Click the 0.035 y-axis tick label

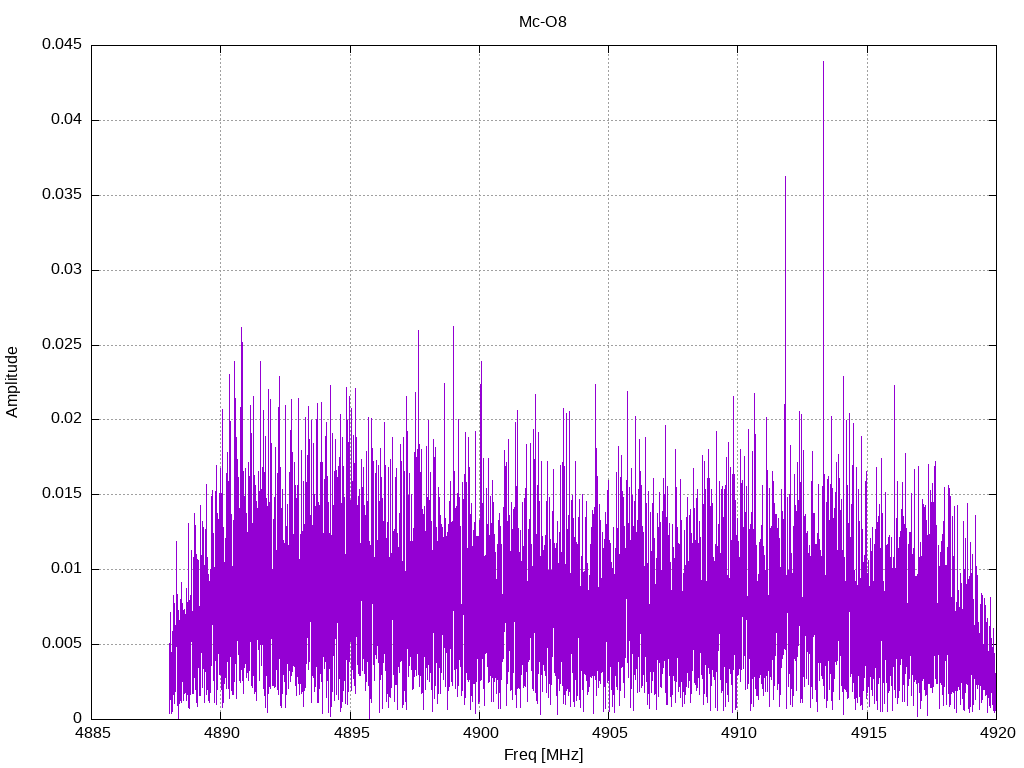point(61,195)
